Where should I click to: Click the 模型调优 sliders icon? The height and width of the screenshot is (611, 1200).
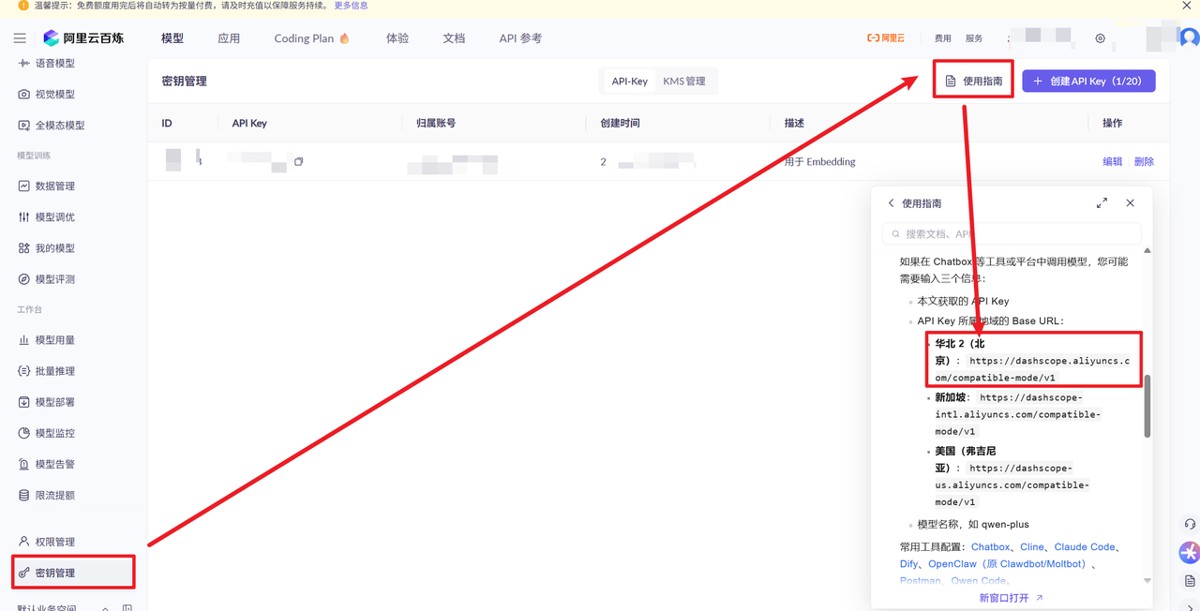tap(24, 217)
